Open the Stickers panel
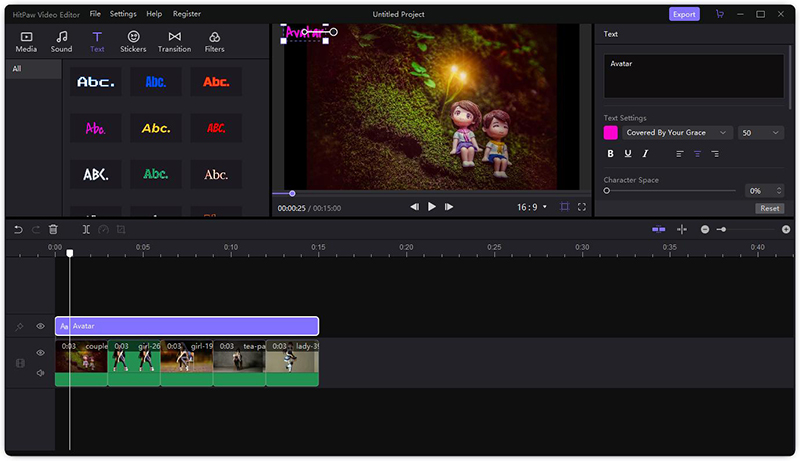The width and height of the screenshot is (800, 461). [x=133, y=41]
